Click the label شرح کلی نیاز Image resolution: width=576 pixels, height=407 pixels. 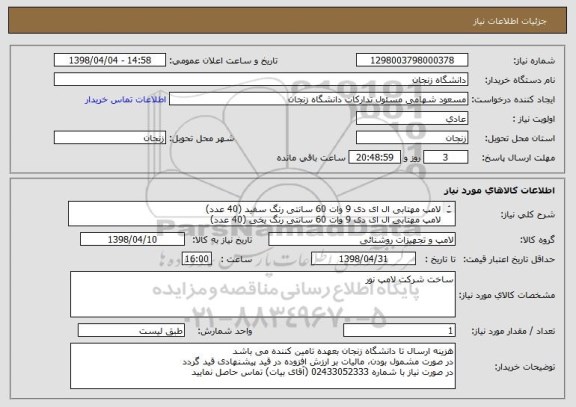pyautogui.click(x=528, y=215)
